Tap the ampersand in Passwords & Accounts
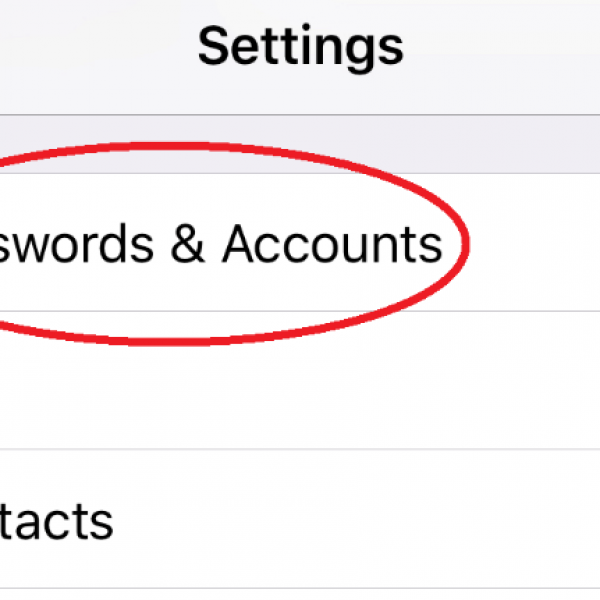600x600 pixels. click(188, 244)
